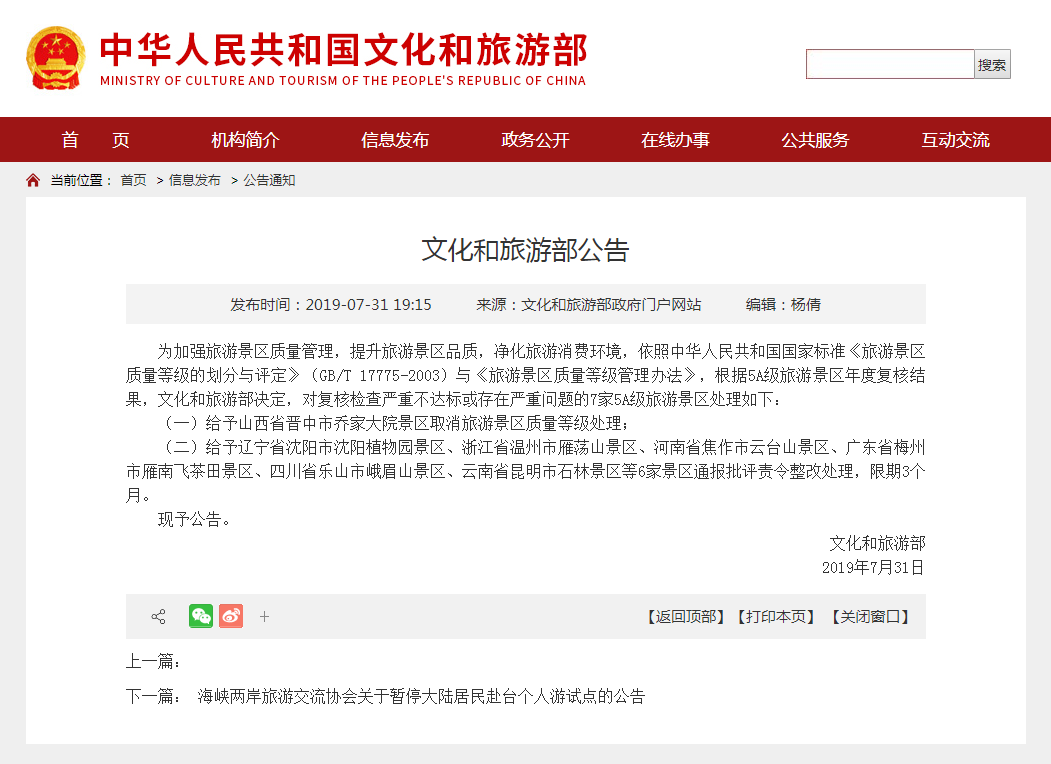Click the 下一篇 label

coord(153,696)
